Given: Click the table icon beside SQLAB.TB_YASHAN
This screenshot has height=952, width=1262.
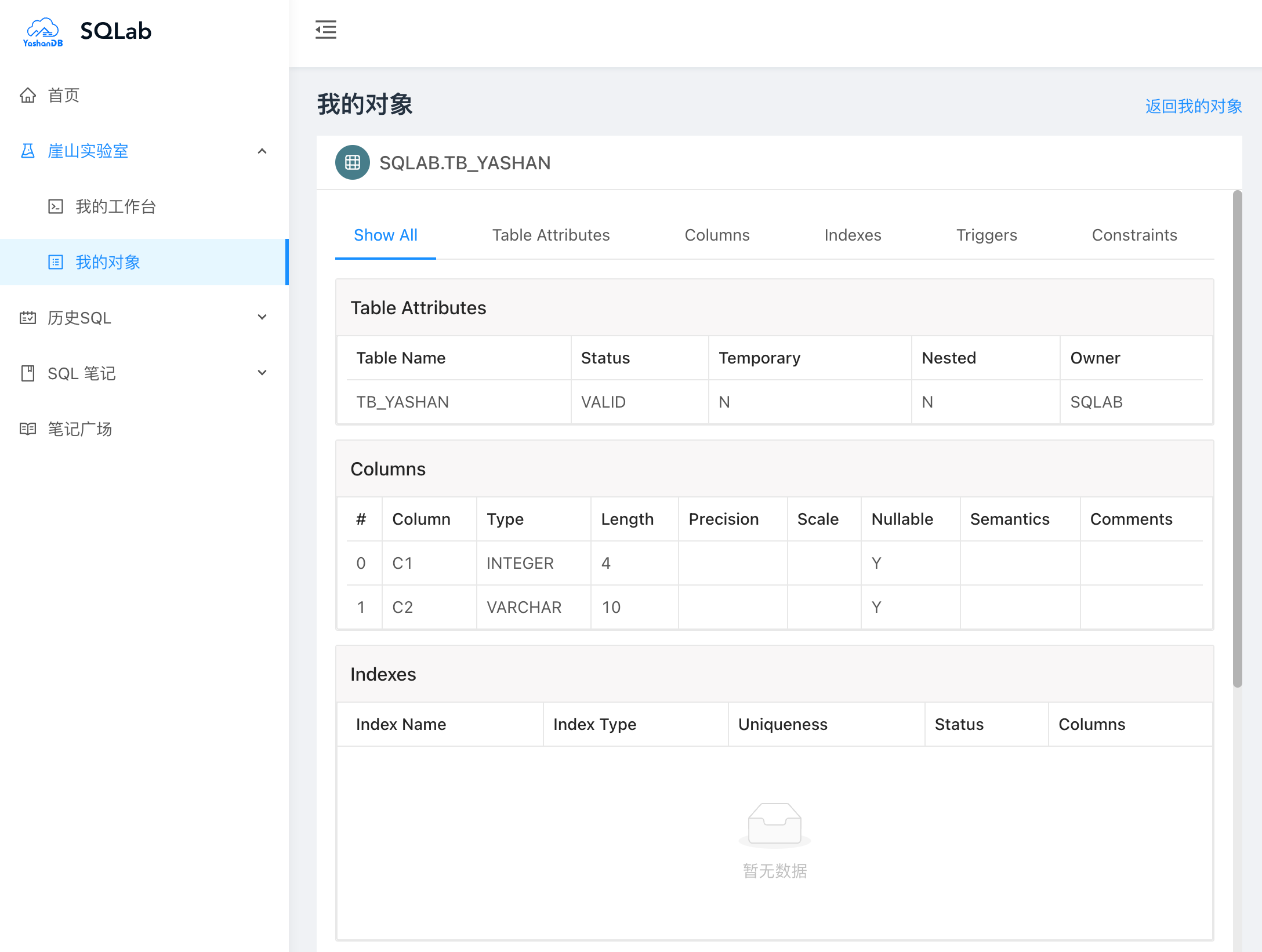Looking at the screenshot, I should [353, 162].
